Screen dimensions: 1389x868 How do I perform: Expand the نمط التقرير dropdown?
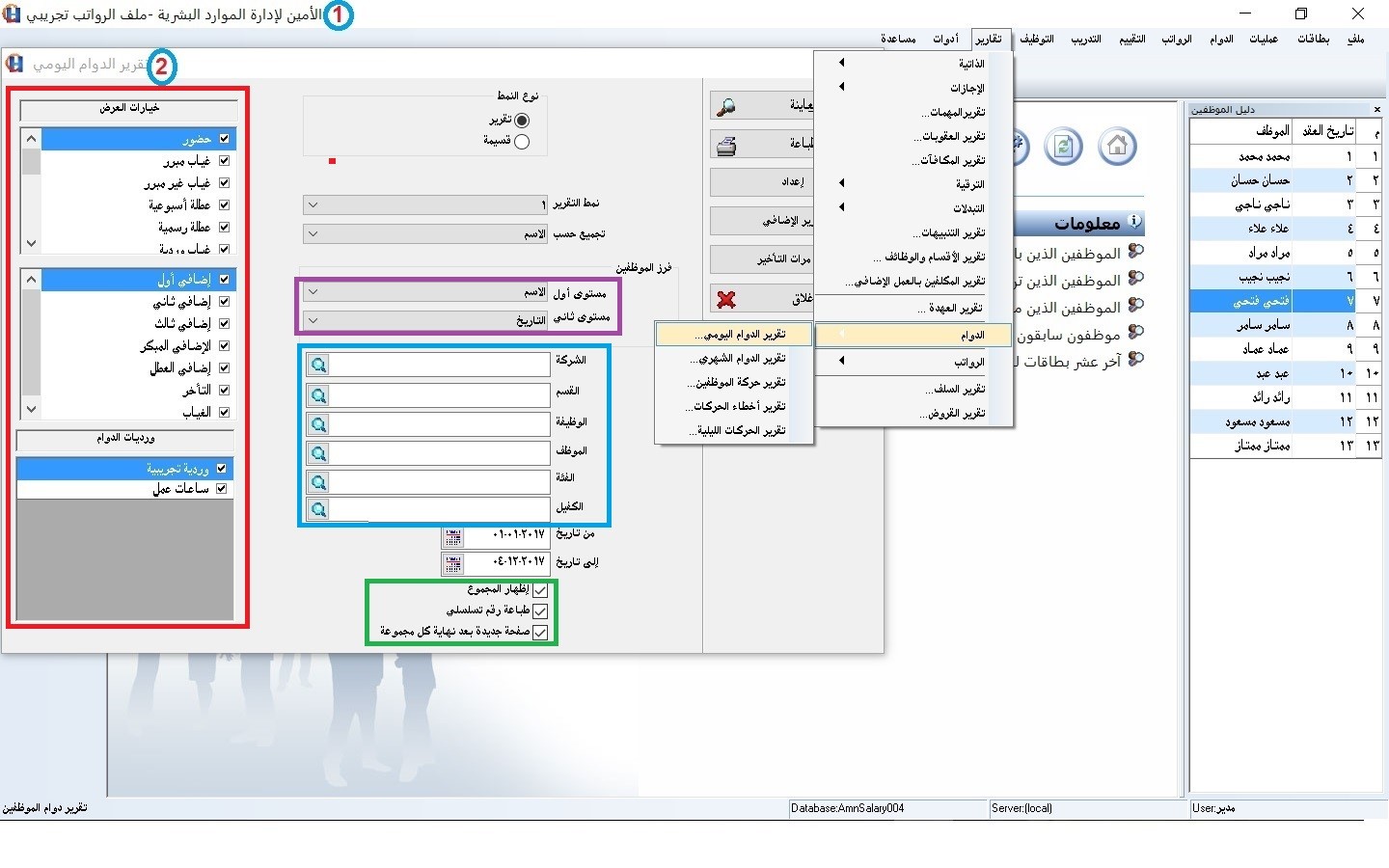coord(313,204)
